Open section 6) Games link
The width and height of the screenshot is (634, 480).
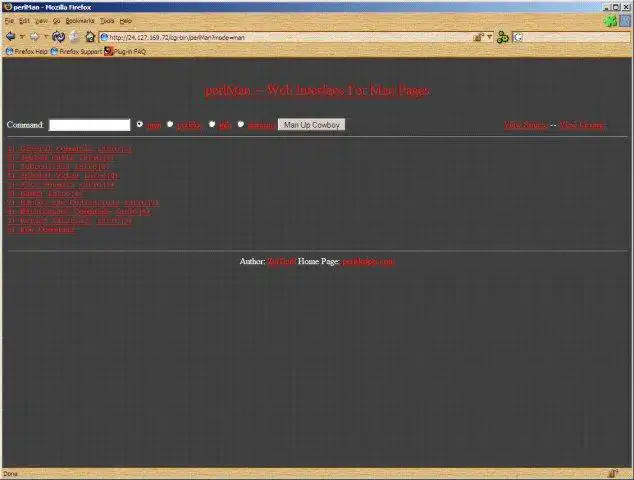[45, 194]
